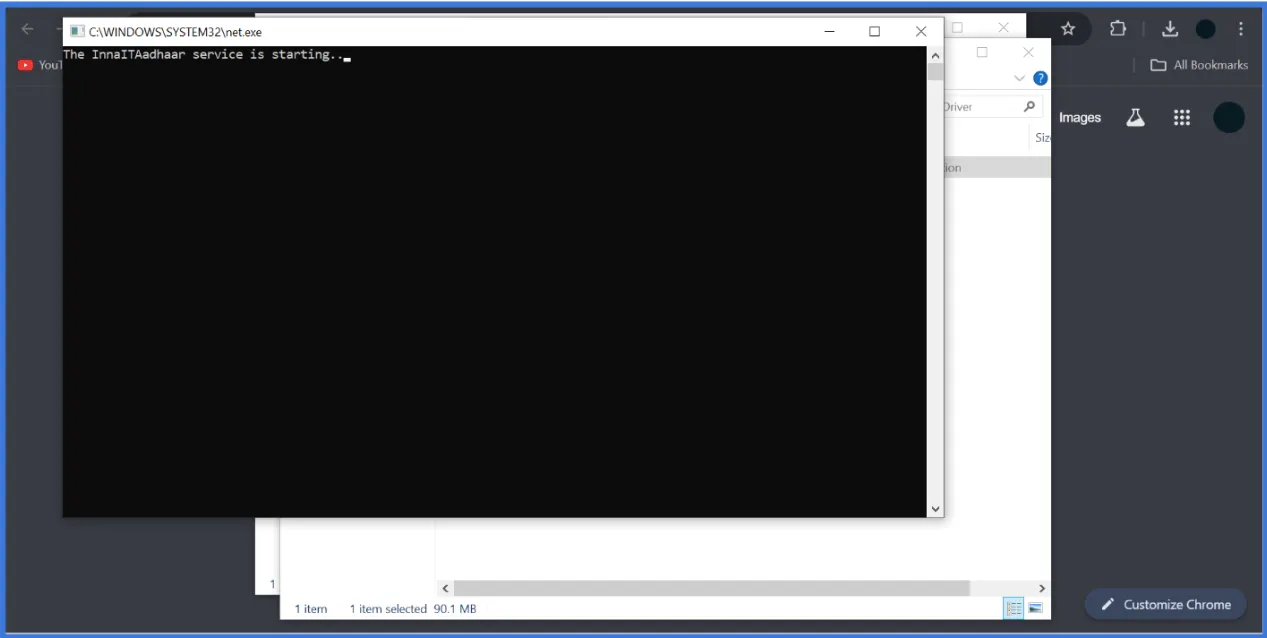Minimize the net.exe console window
This screenshot has height=638, width=1267.
coord(829,31)
